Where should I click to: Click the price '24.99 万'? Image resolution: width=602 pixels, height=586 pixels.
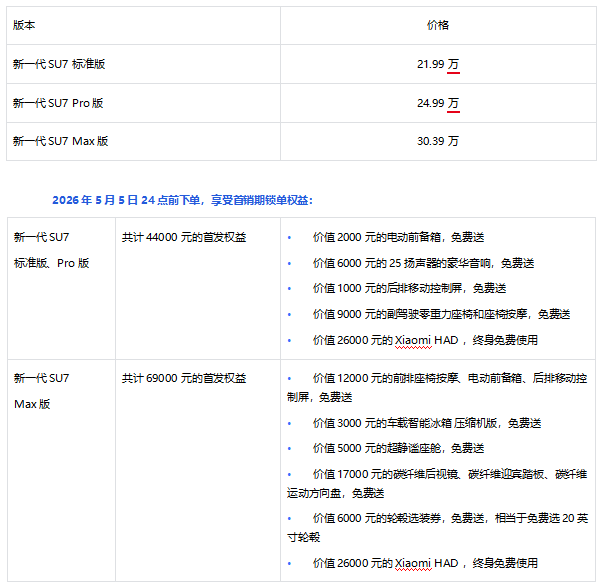[x=438, y=103]
